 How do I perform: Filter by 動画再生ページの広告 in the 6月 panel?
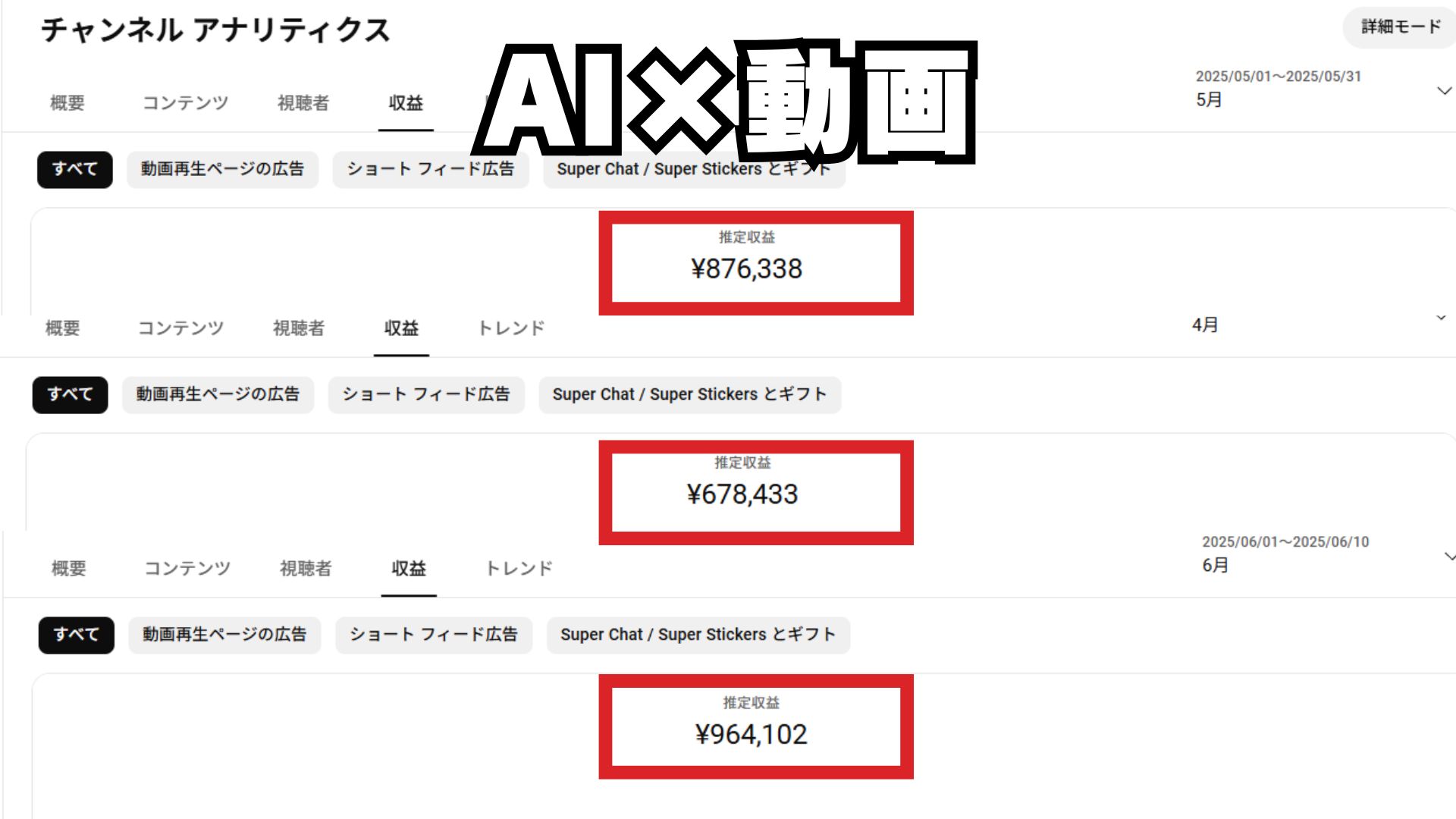click(224, 635)
